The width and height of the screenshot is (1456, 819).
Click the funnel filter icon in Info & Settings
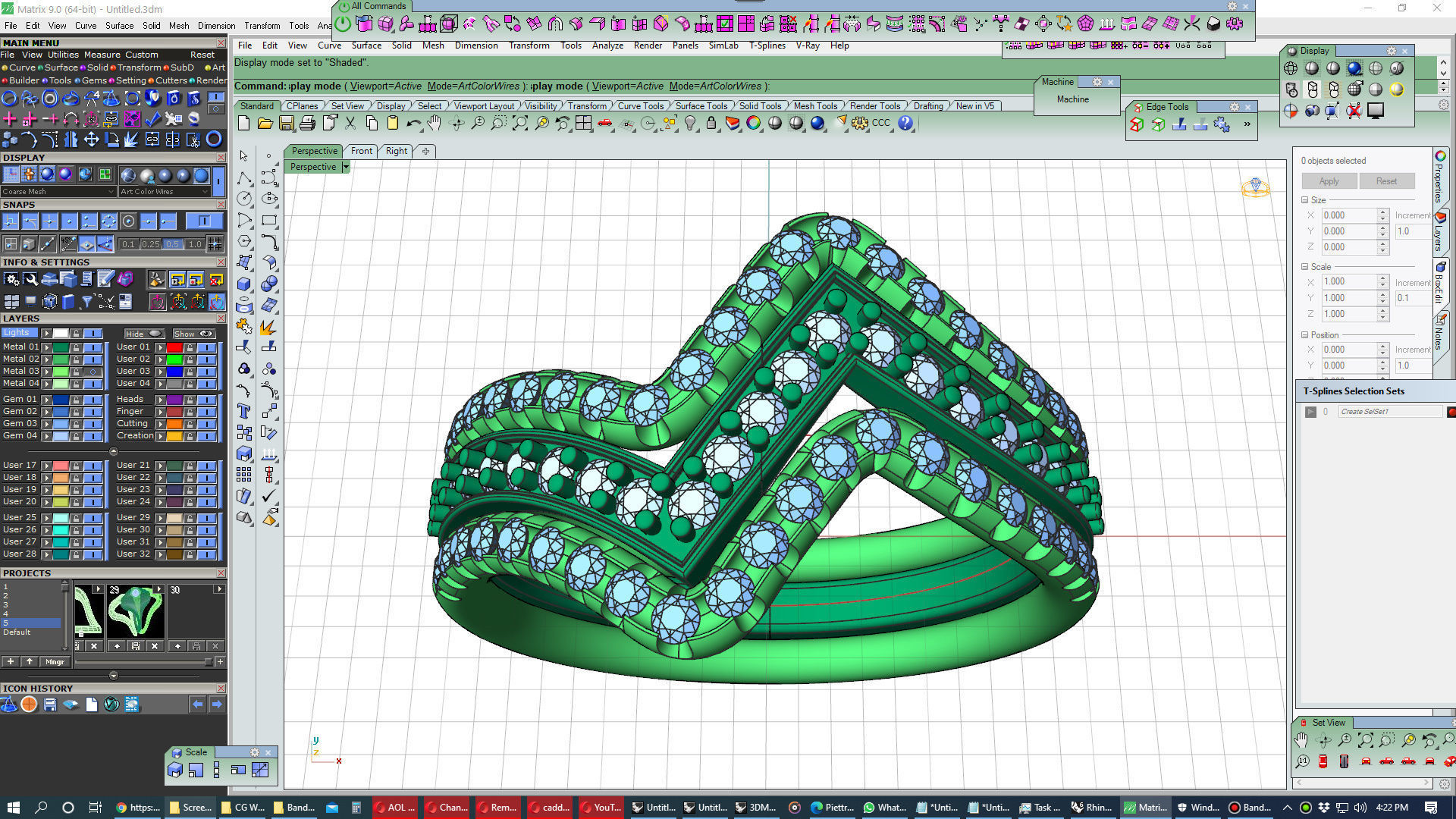(87, 302)
